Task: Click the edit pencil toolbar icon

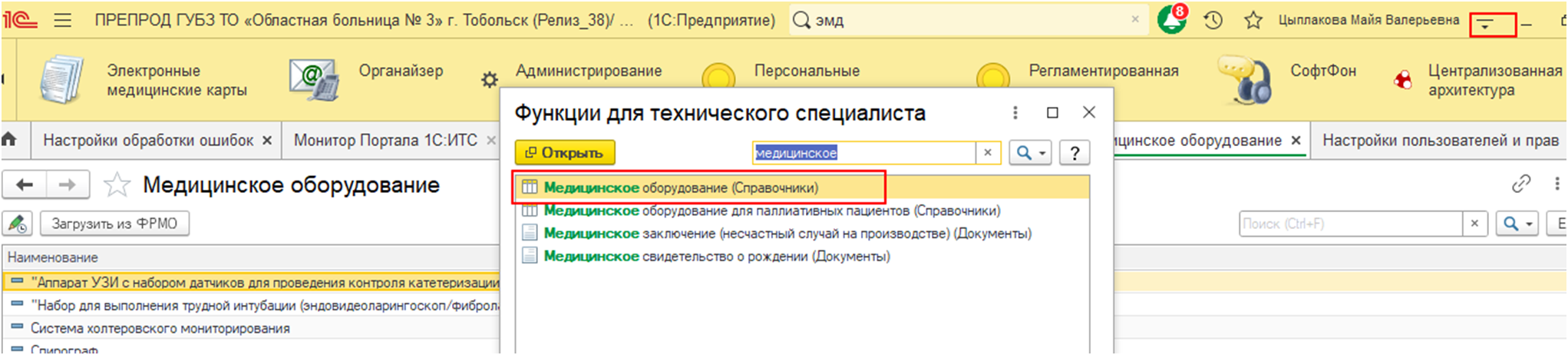Action: (18, 224)
